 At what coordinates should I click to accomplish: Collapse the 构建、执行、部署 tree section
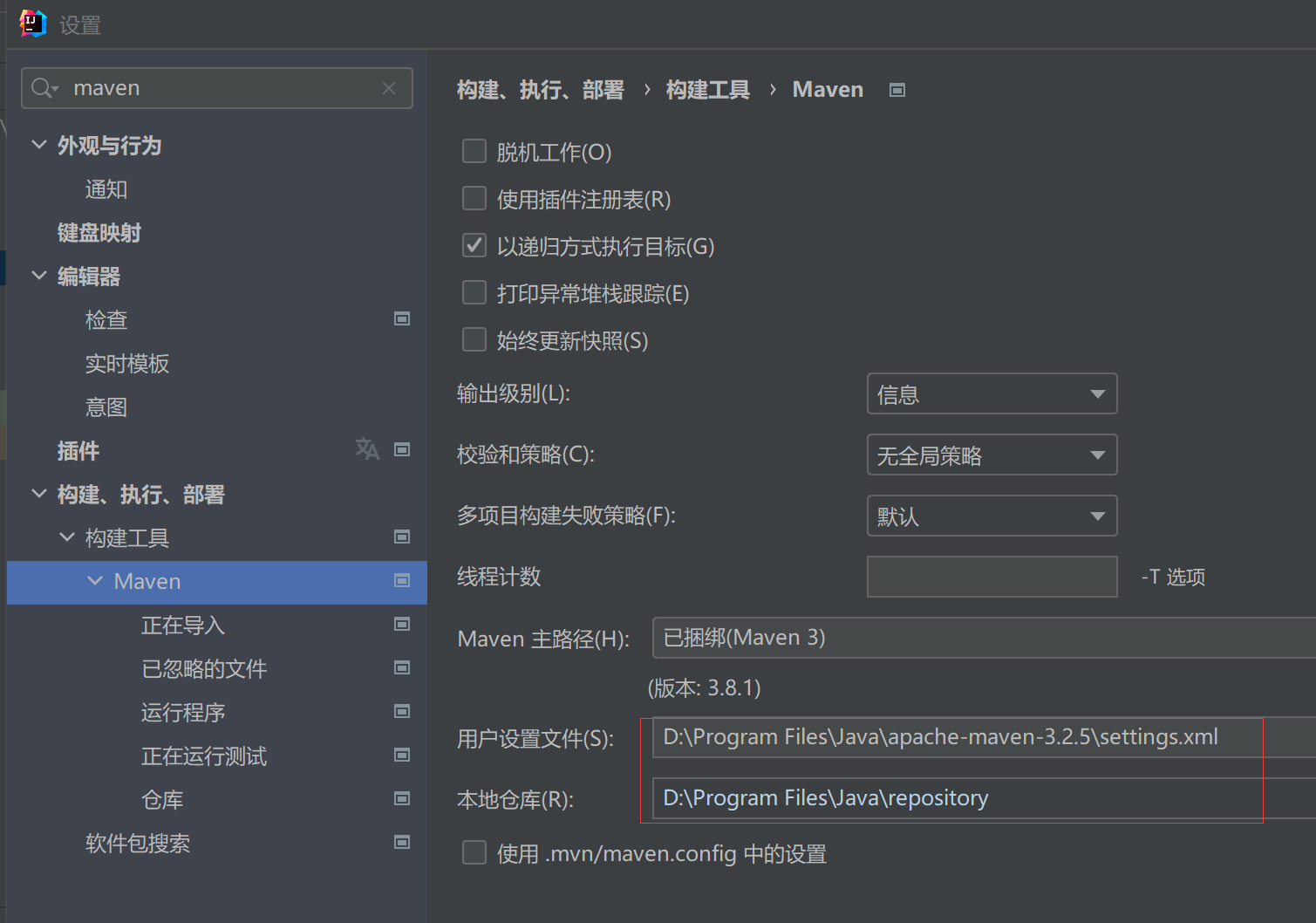(x=39, y=494)
